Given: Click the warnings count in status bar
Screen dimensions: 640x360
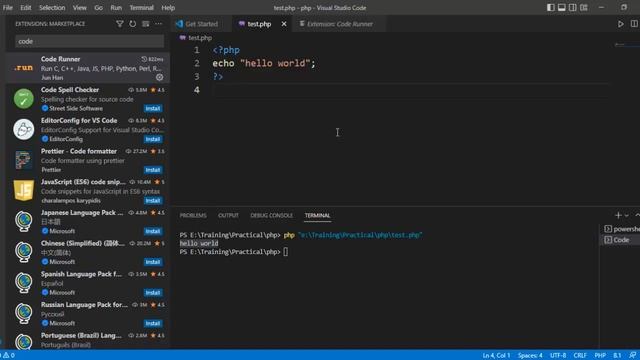Looking at the screenshot, I should coord(9,355).
